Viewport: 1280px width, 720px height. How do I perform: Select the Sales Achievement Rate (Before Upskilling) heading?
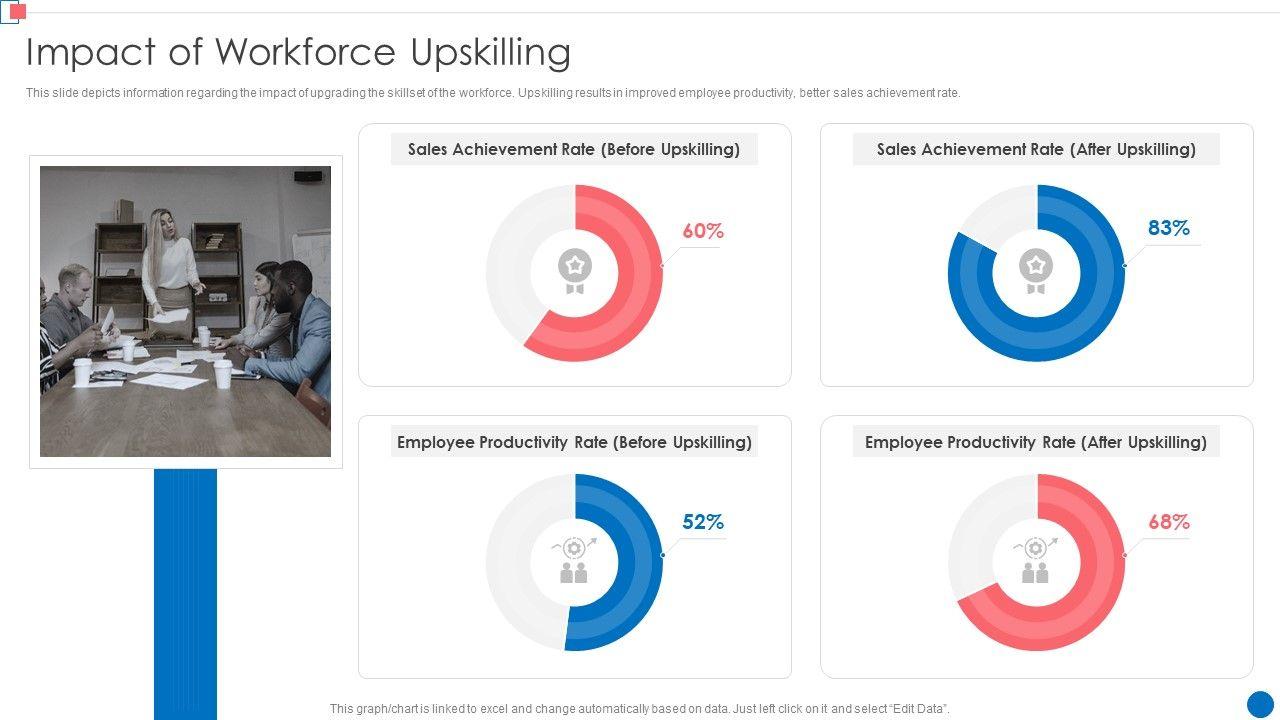pyautogui.click(x=574, y=149)
